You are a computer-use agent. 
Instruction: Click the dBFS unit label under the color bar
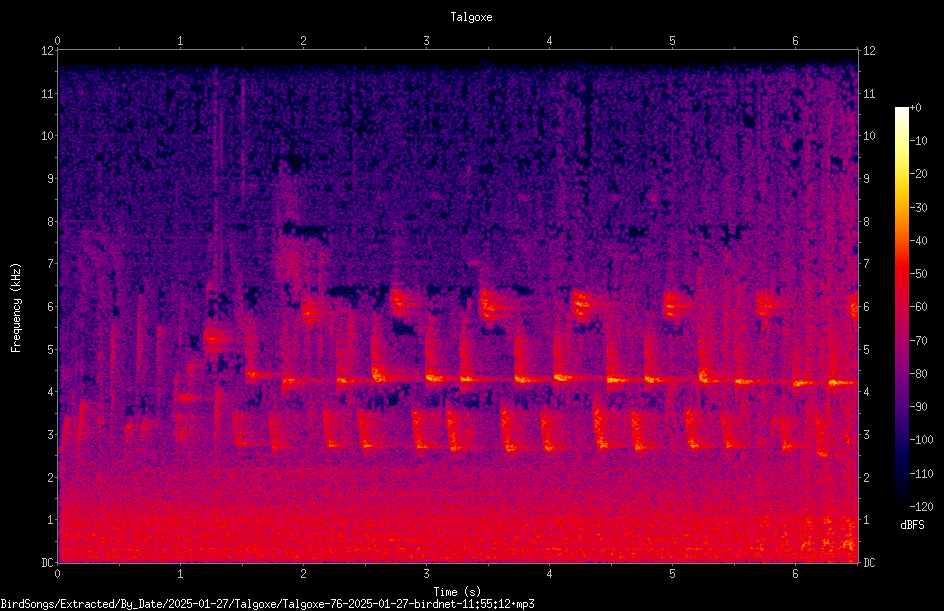(x=912, y=525)
